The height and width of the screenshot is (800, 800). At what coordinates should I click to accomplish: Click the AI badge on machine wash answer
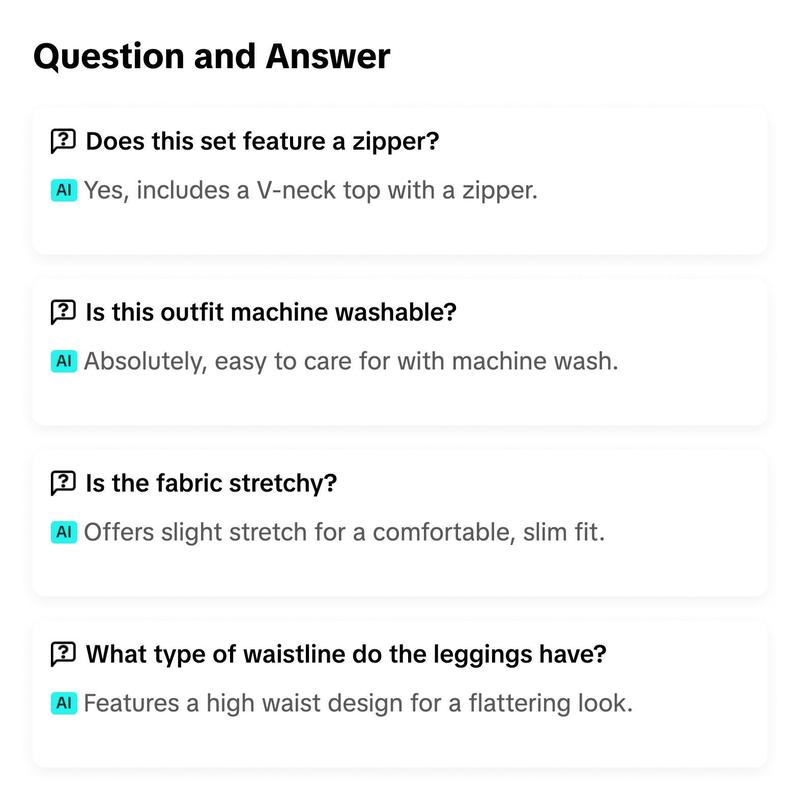pos(64,361)
